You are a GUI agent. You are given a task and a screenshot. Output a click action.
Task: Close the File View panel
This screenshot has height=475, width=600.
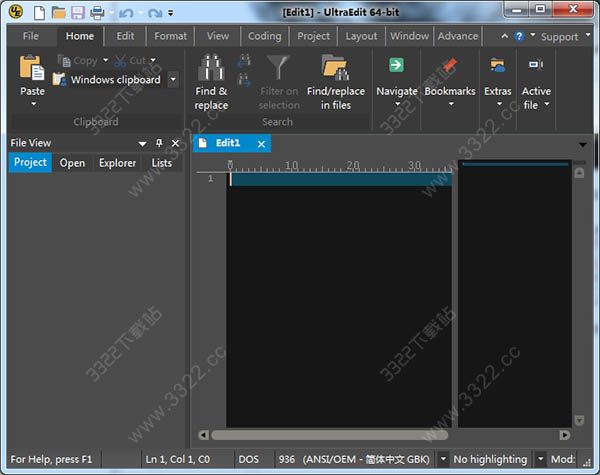[x=176, y=144]
